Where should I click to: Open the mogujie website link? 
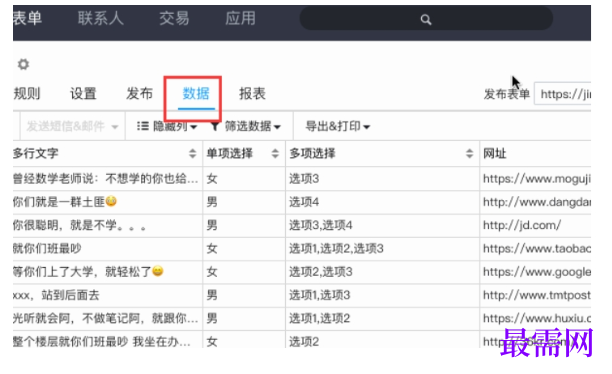[x=537, y=179]
